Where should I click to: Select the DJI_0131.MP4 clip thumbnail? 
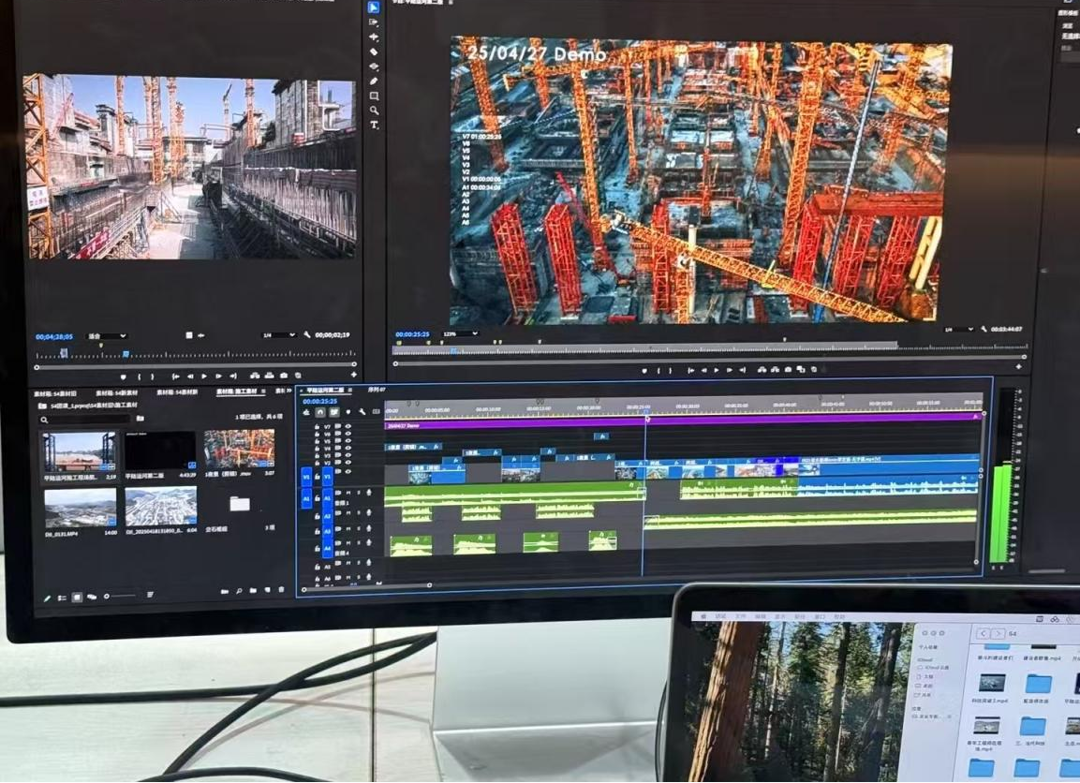(x=81, y=508)
